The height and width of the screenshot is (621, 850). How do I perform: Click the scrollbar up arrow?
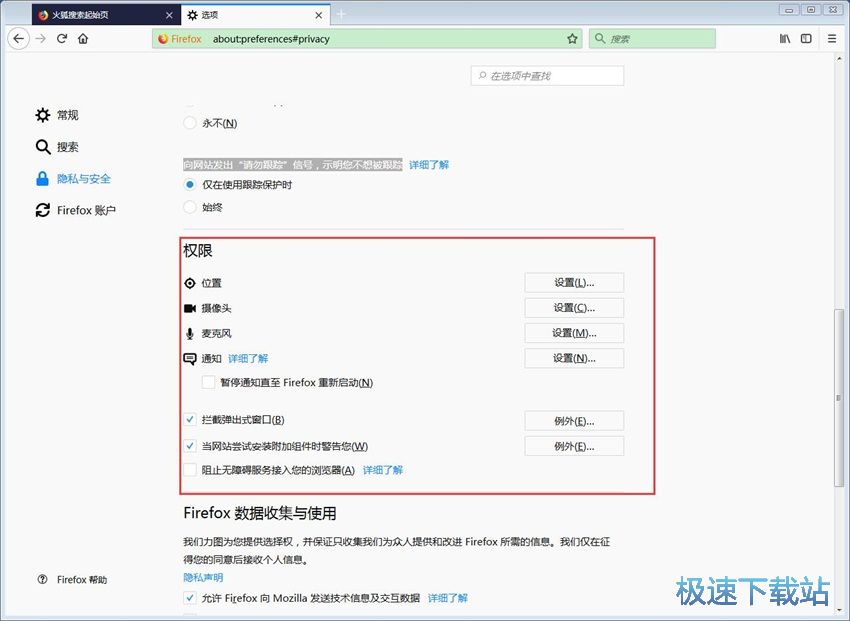(839, 58)
